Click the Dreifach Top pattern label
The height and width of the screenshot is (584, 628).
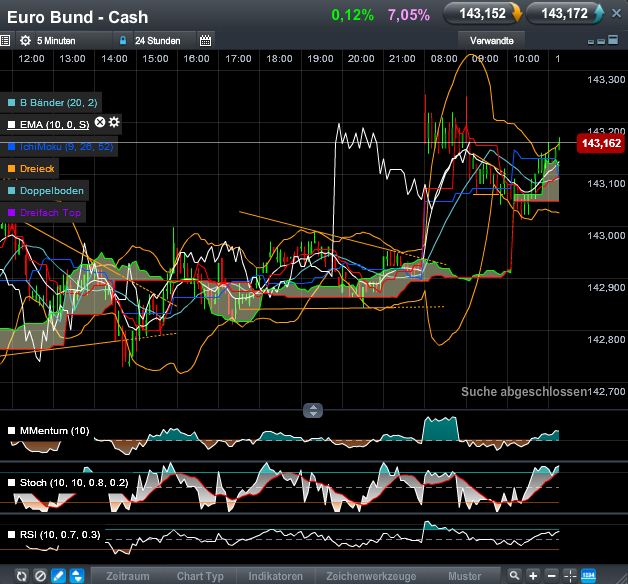pyautogui.click(x=50, y=213)
